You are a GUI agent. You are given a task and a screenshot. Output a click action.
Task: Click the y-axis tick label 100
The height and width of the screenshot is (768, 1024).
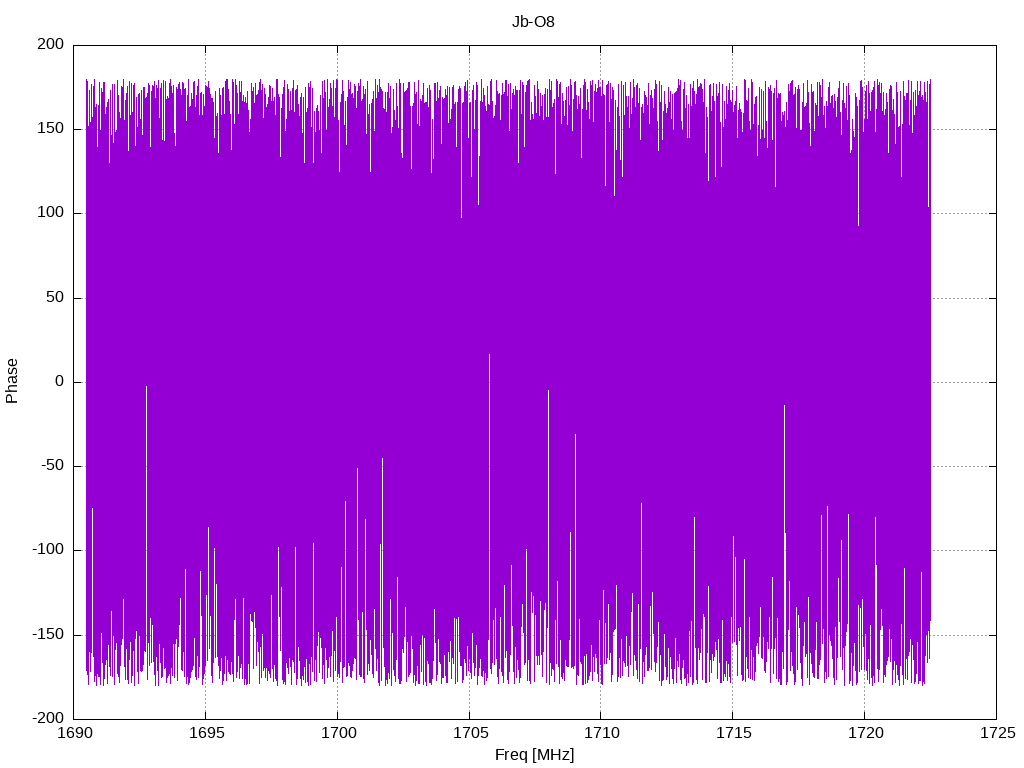point(51,213)
